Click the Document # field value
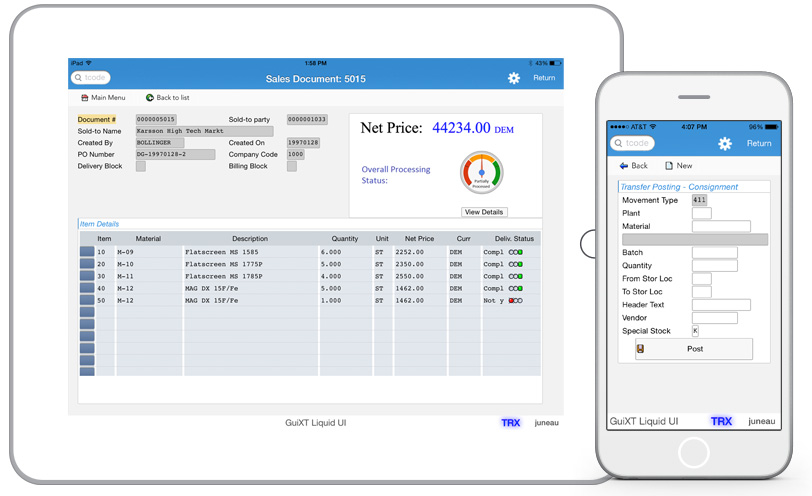 pos(156,120)
